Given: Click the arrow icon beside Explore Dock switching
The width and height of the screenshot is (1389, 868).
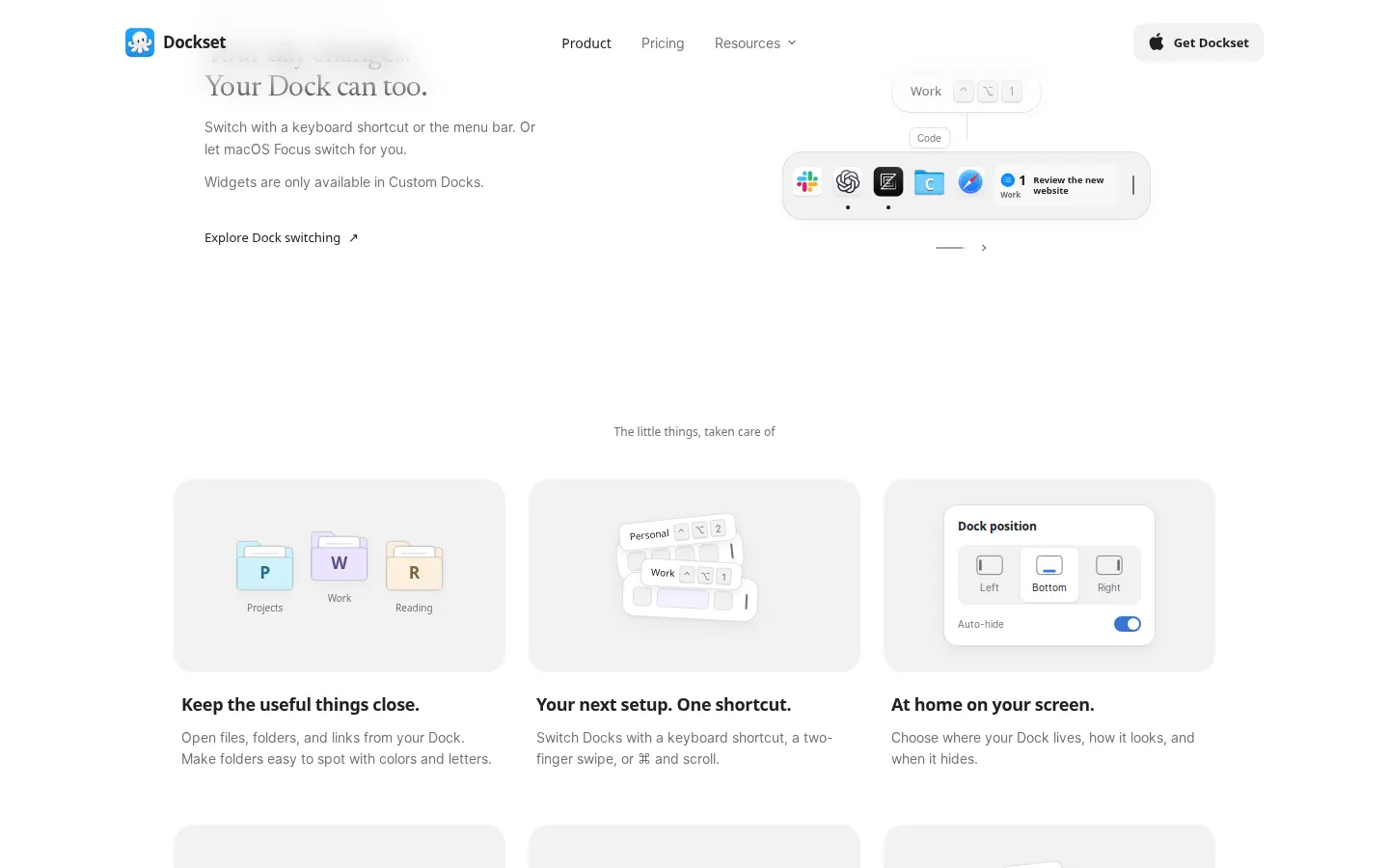Looking at the screenshot, I should (x=354, y=238).
